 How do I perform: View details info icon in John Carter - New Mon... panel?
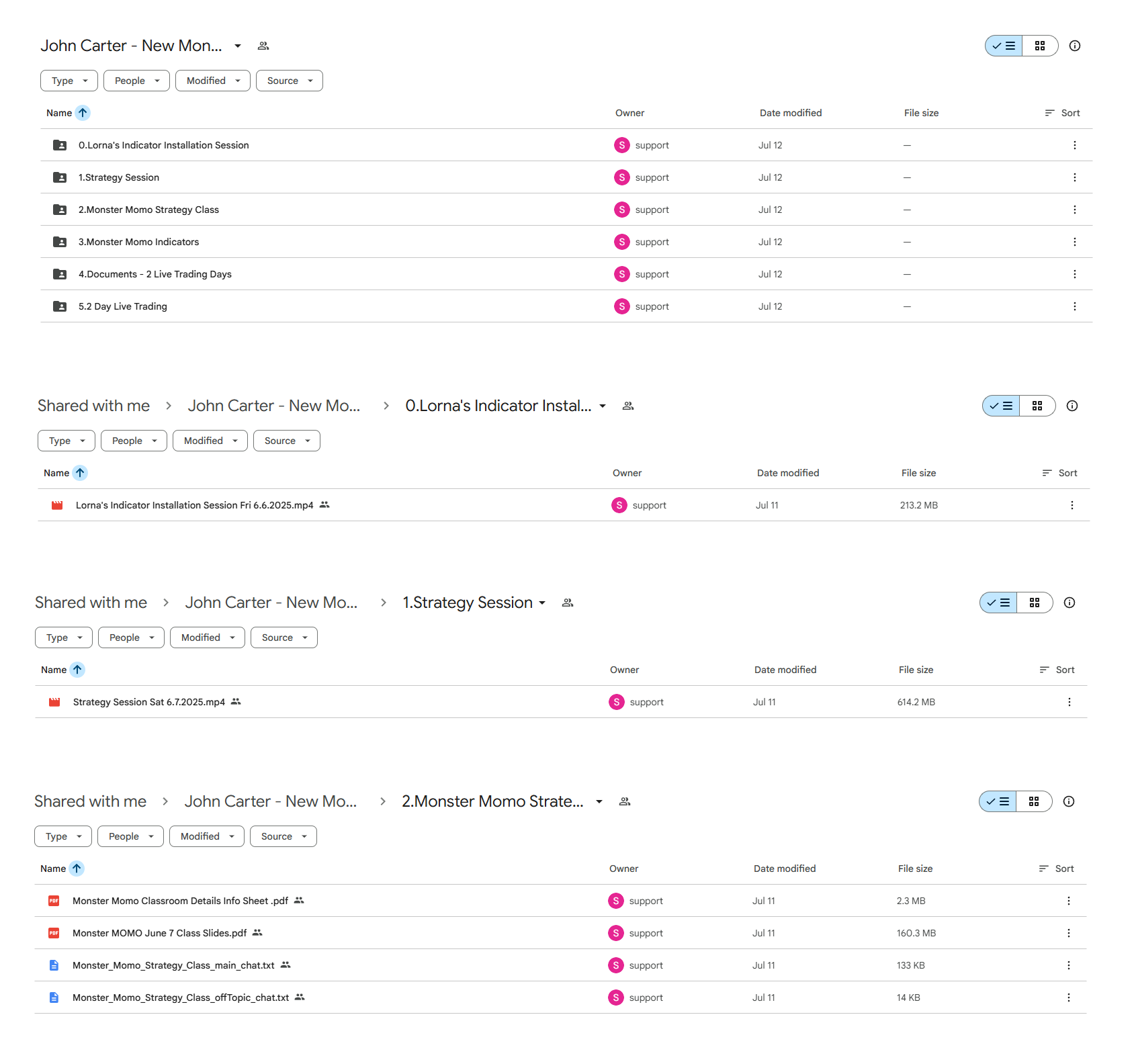pyautogui.click(x=1075, y=46)
